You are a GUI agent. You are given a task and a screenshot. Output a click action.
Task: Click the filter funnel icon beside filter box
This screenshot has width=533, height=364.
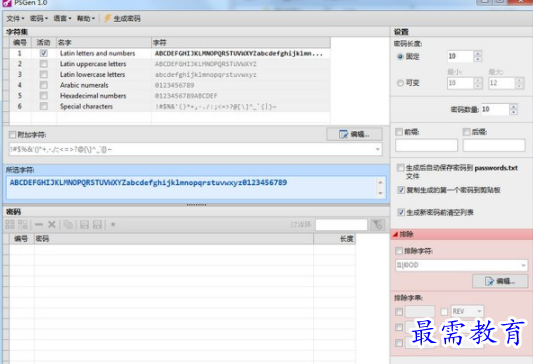(x=377, y=225)
